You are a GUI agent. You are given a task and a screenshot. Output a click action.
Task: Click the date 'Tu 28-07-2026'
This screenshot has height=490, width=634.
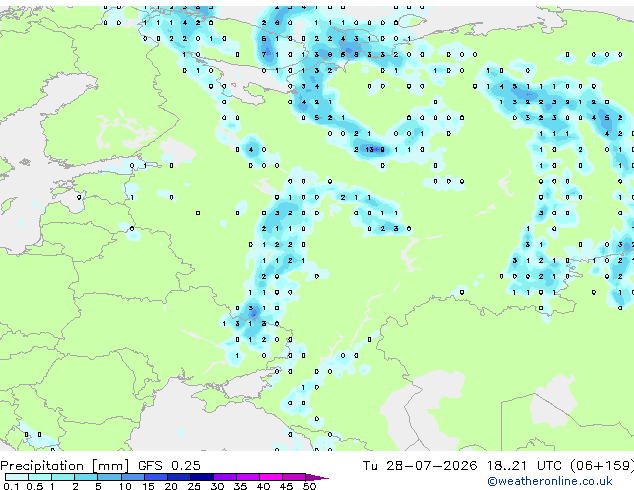click(420, 465)
